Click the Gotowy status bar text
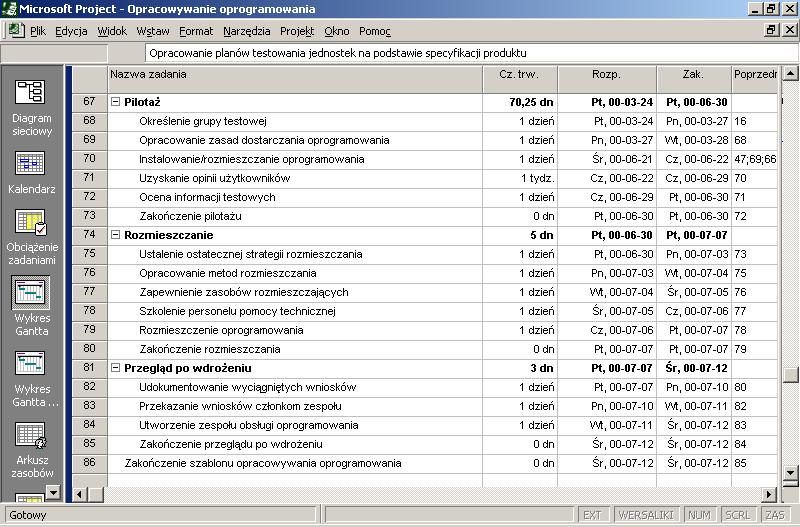The width and height of the screenshot is (800, 527). click(28, 515)
